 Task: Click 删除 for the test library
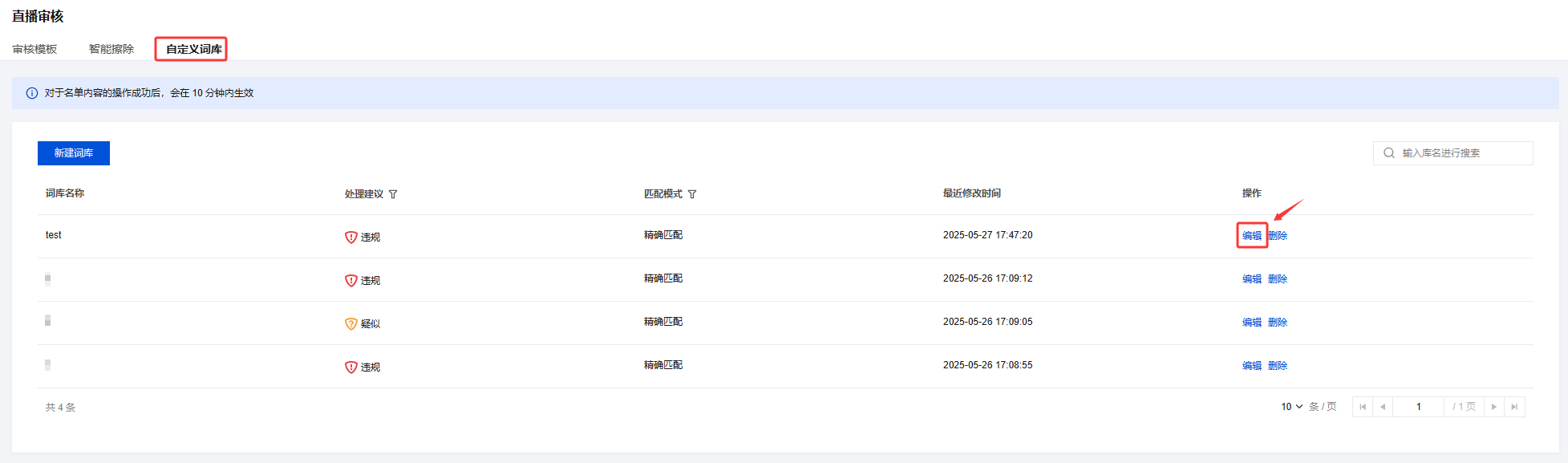click(1278, 236)
